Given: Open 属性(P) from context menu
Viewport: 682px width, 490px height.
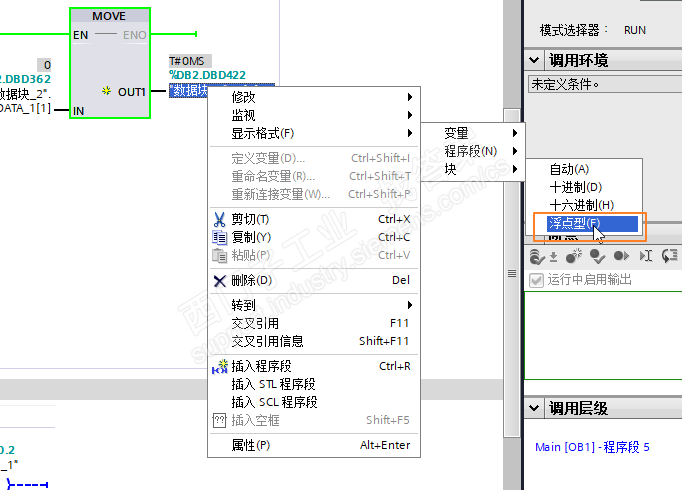Looking at the screenshot, I should (314, 445).
